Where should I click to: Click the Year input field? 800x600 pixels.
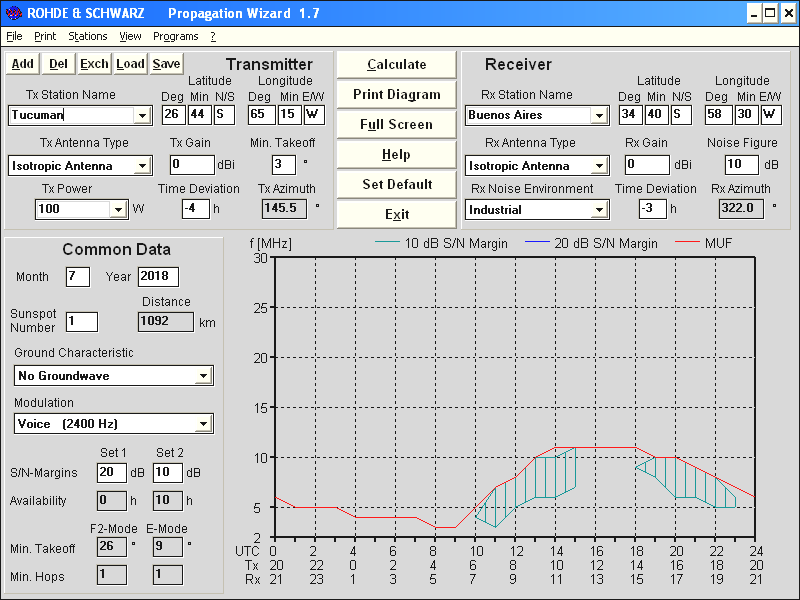pos(158,277)
